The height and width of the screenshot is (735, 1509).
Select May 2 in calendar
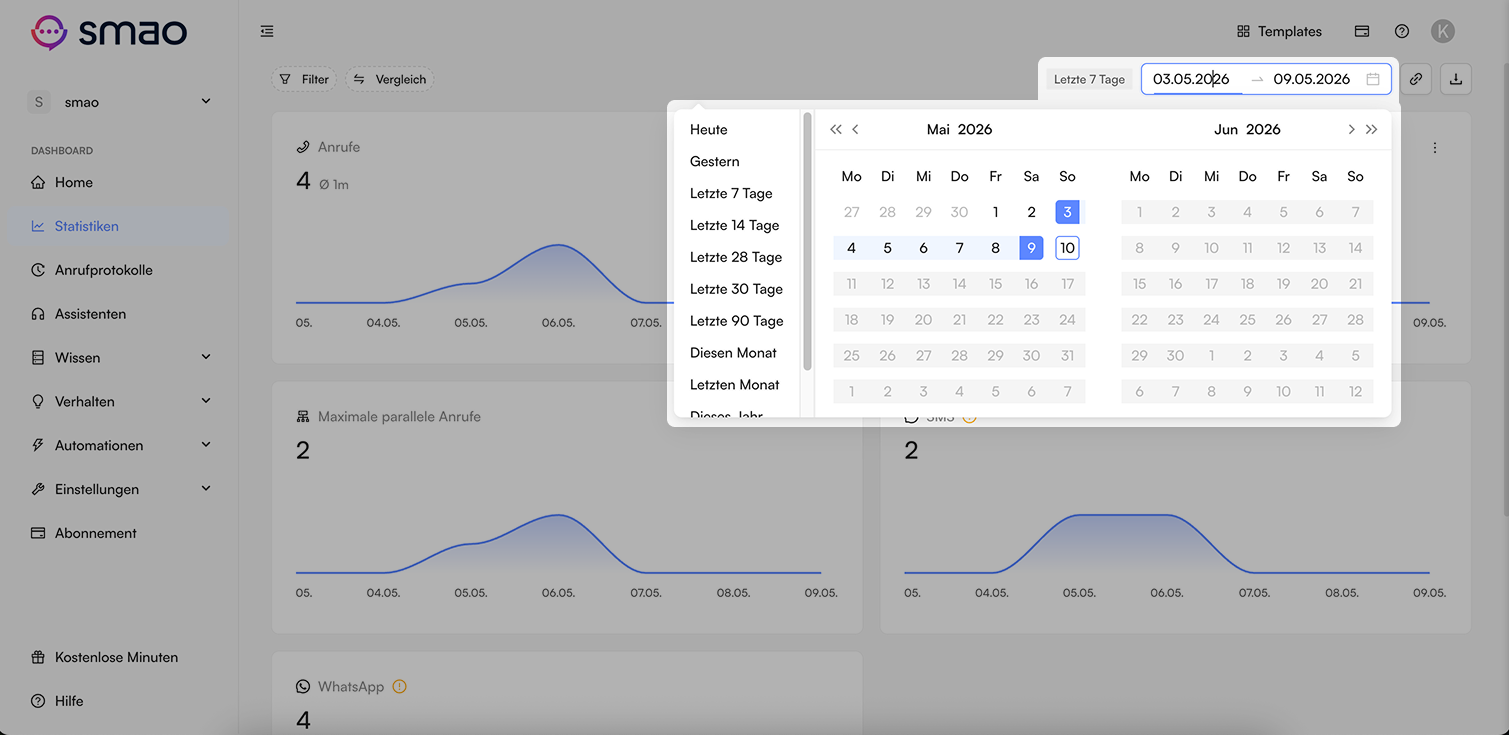1031,212
